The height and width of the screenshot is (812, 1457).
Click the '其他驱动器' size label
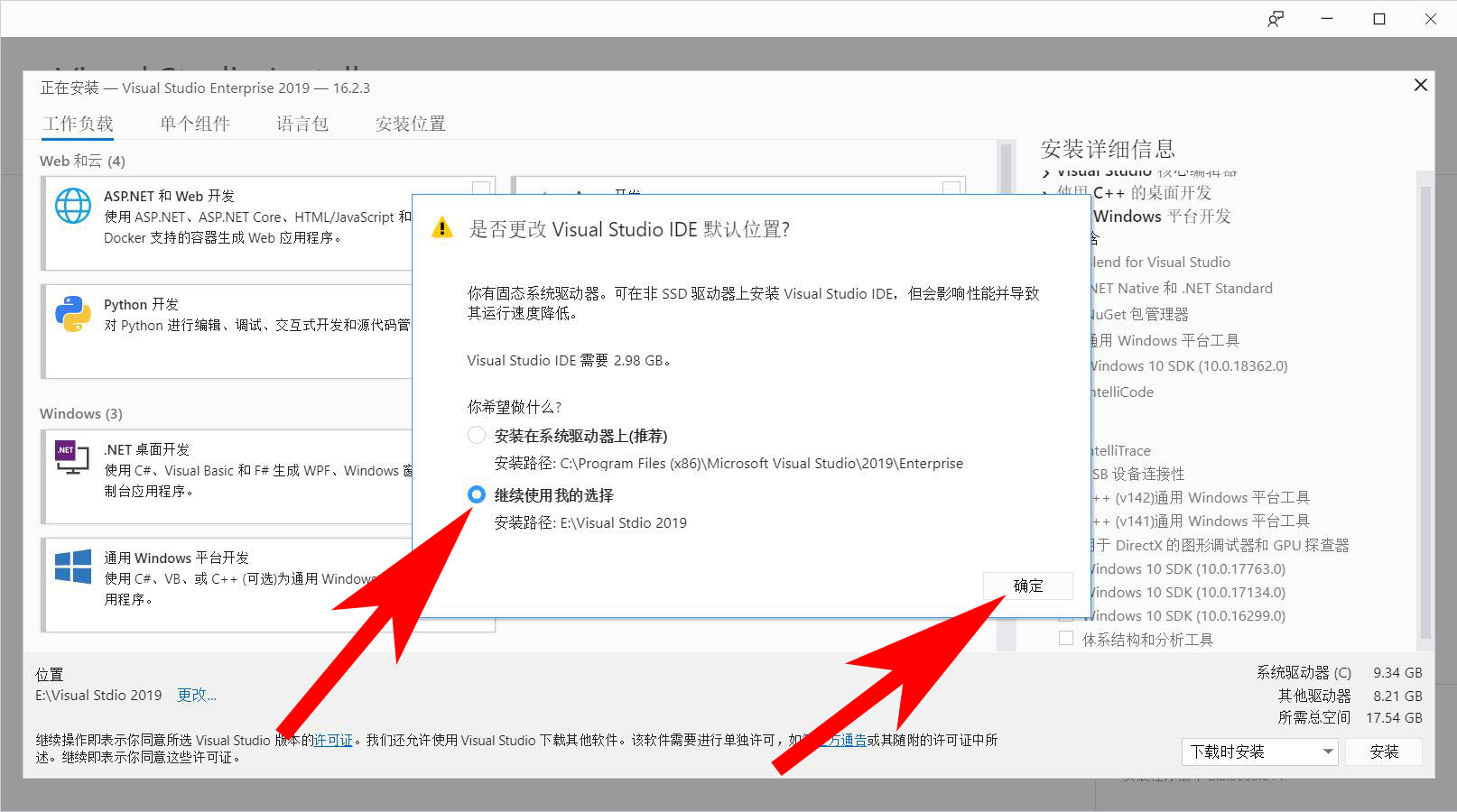pyautogui.click(x=1314, y=696)
